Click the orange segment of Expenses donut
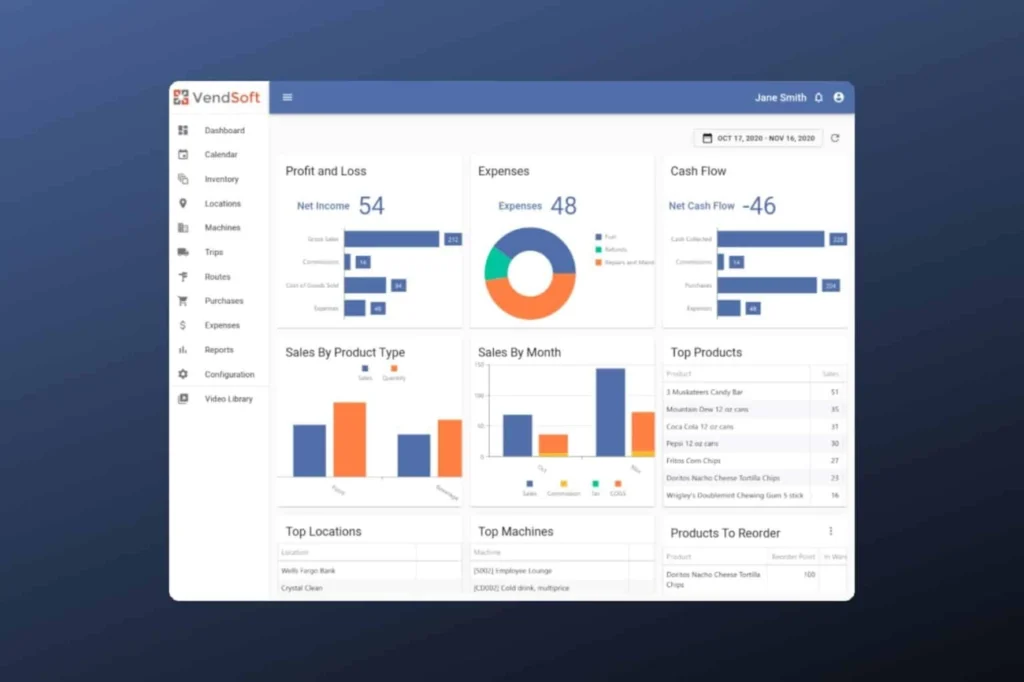This screenshot has height=682, width=1024. (530, 300)
